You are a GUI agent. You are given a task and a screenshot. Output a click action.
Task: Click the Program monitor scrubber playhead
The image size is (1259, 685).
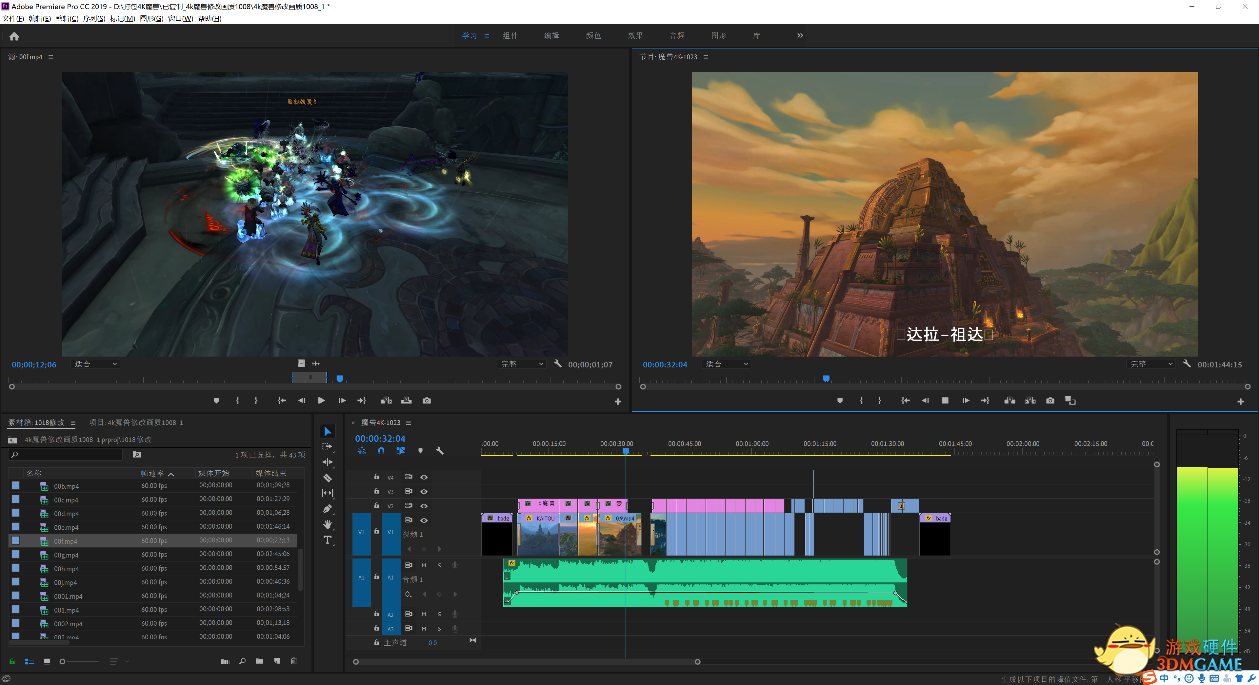pyautogui.click(x=826, y=379)
